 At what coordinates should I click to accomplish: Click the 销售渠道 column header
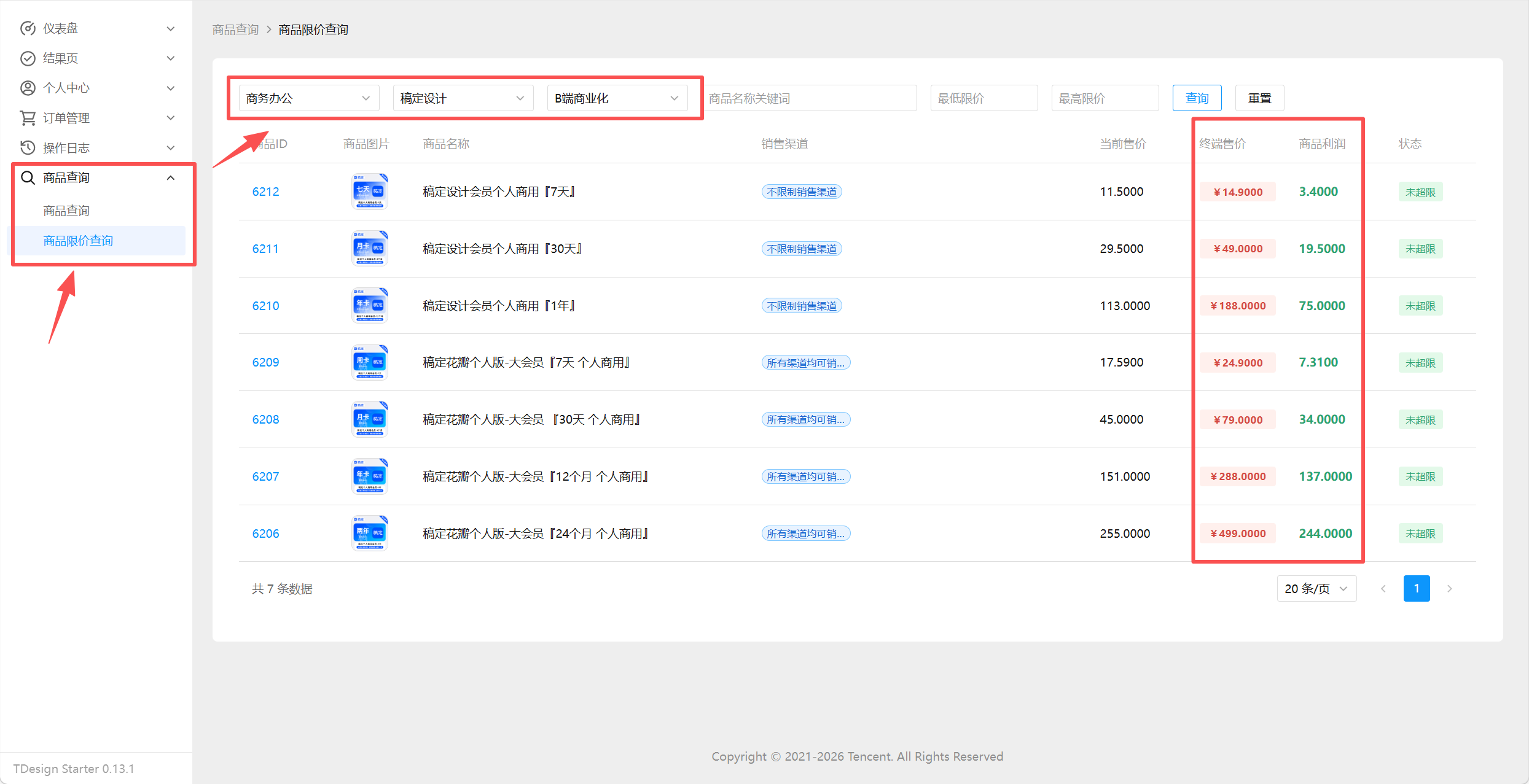[784, 144]
